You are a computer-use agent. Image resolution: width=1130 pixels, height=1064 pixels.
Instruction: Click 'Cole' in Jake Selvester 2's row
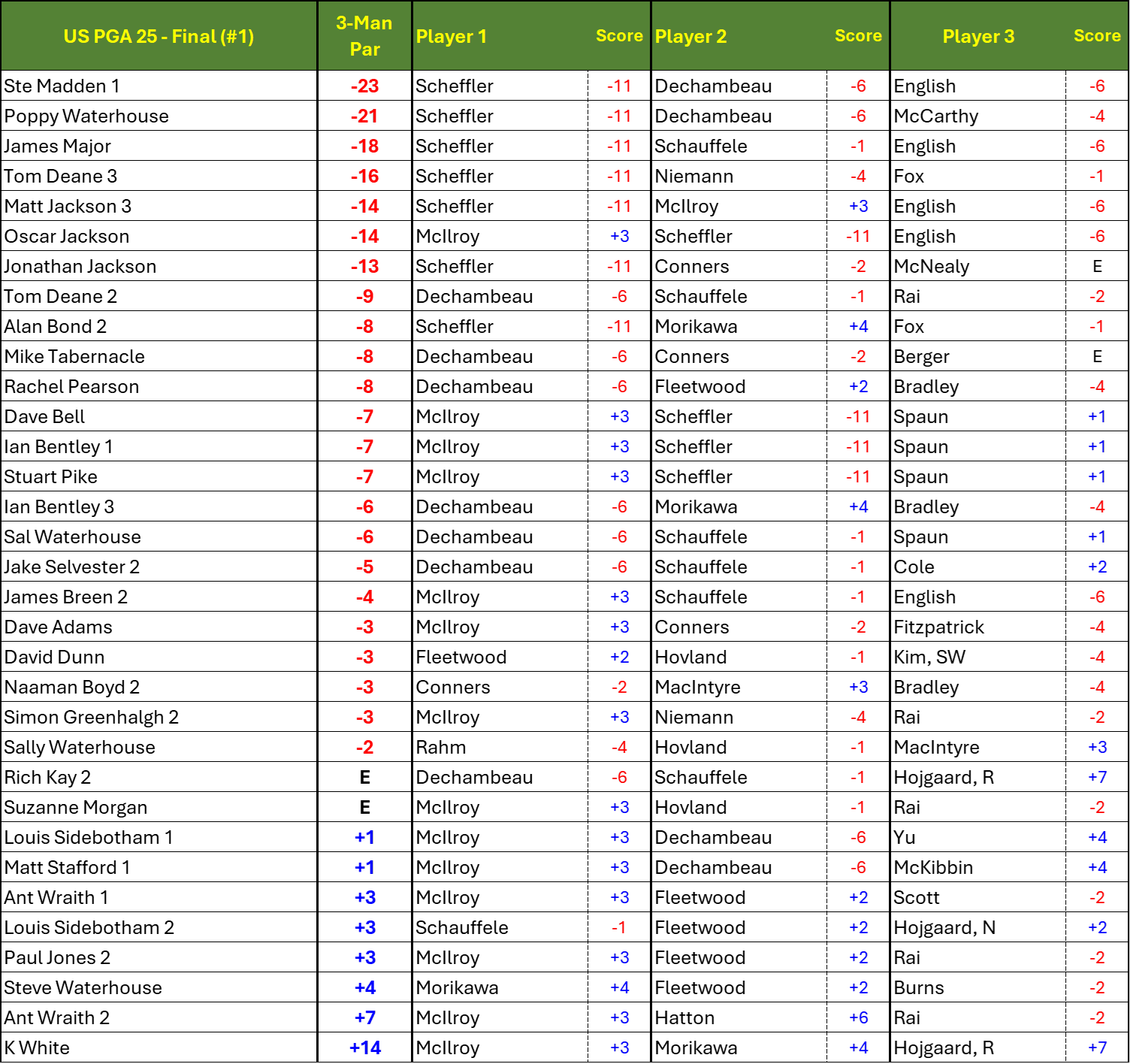tap(978, 567)
